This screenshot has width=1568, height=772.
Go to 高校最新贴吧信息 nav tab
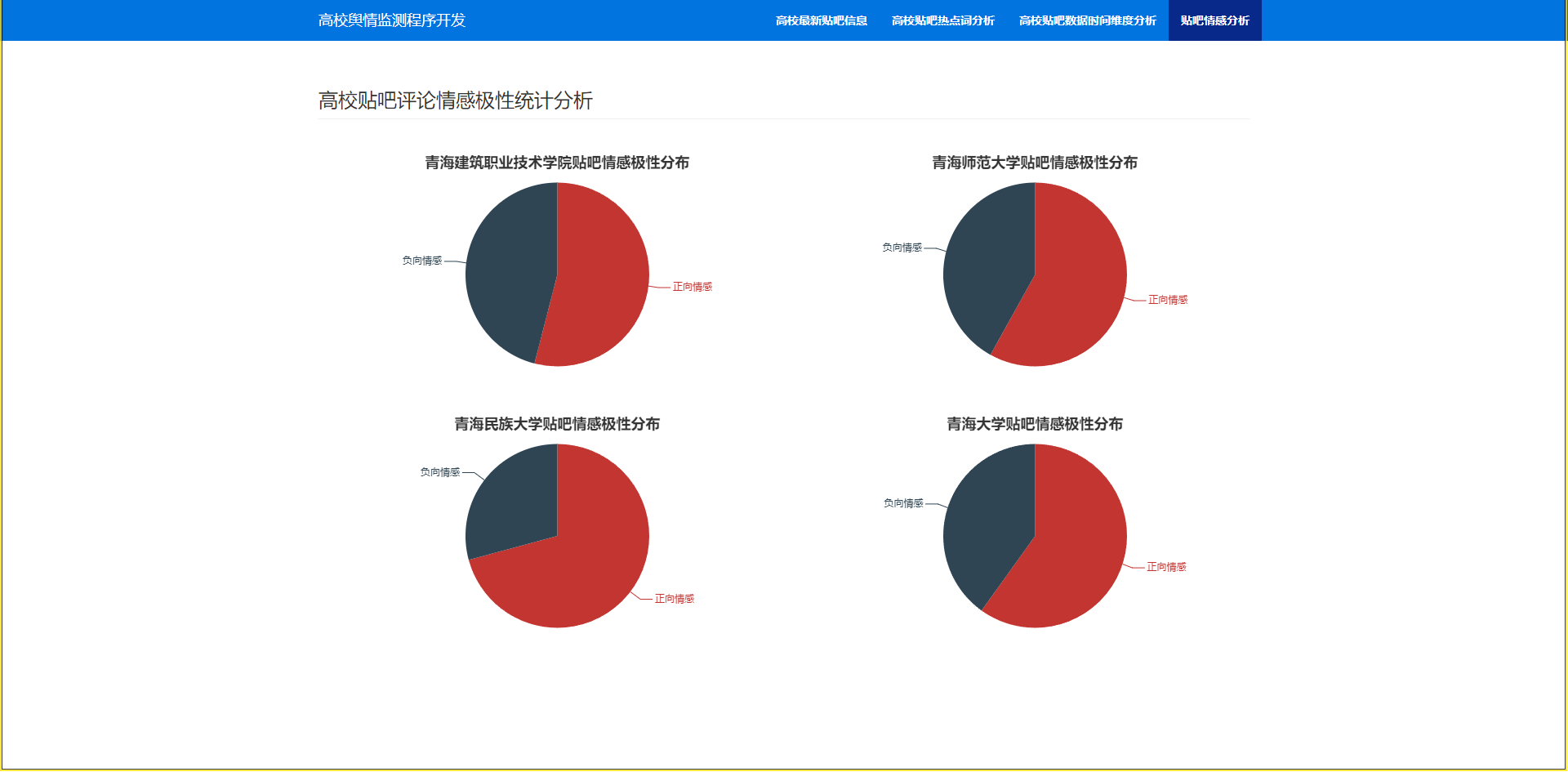pyautogui.click(x=822, y=20)
